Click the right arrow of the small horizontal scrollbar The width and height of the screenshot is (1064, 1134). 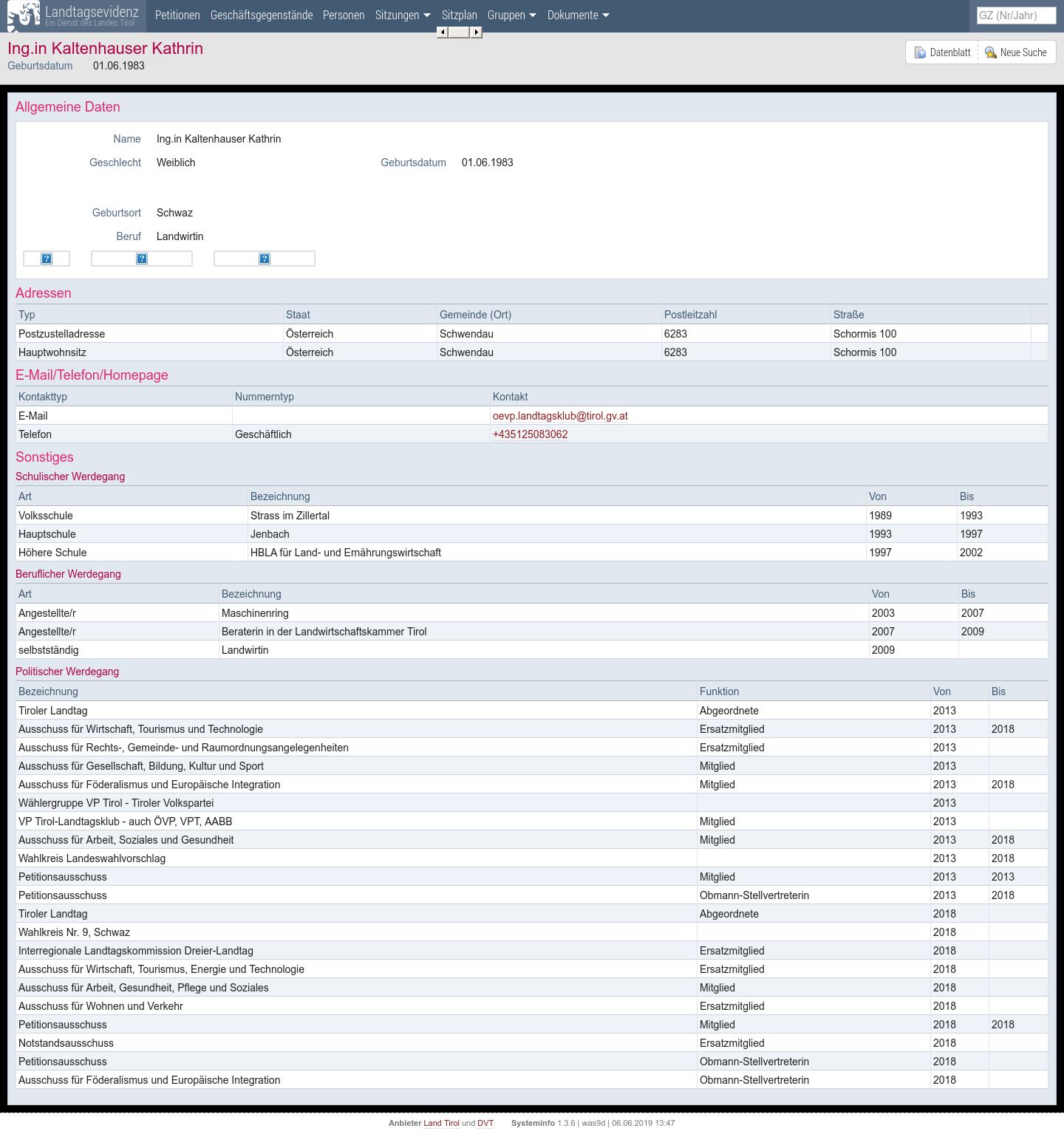coord(477,32)
